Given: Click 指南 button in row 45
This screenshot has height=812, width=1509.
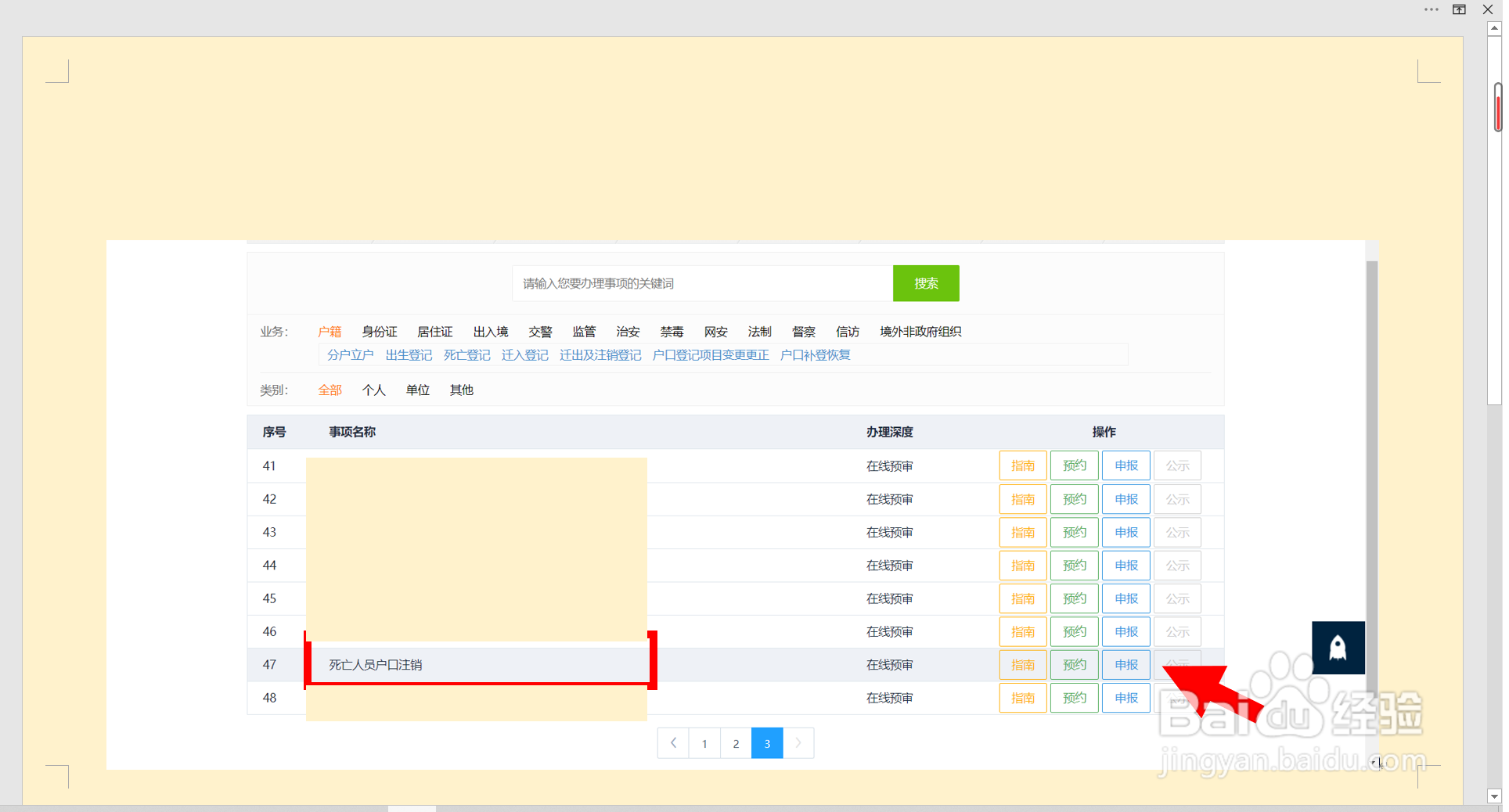Looking at the screenshot, I should 1023,598.
